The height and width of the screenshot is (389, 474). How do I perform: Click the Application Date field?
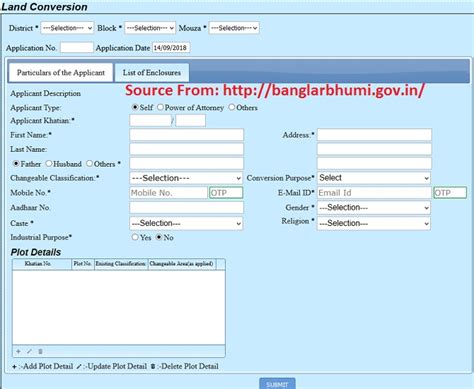[171, 48]
